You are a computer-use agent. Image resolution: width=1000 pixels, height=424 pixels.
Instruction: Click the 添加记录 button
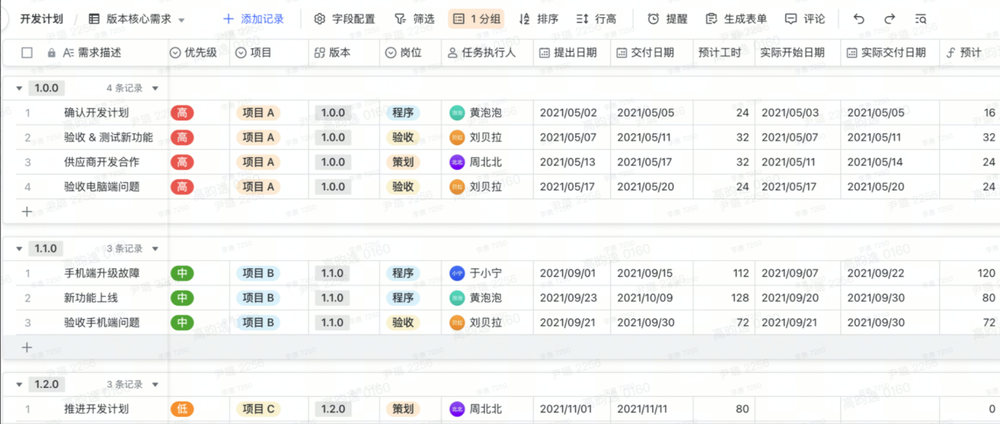(254, 19)
